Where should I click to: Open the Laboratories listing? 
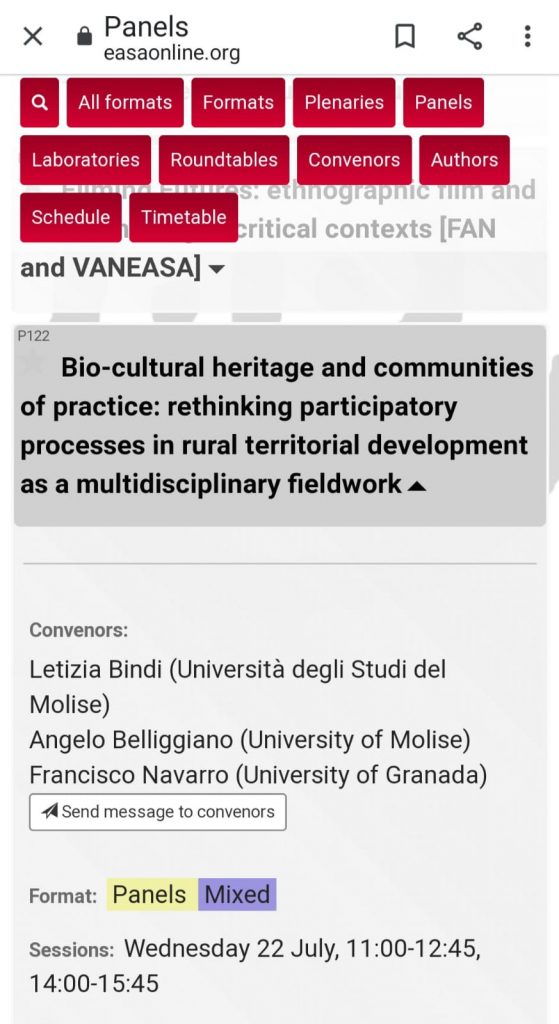[86, 160]
